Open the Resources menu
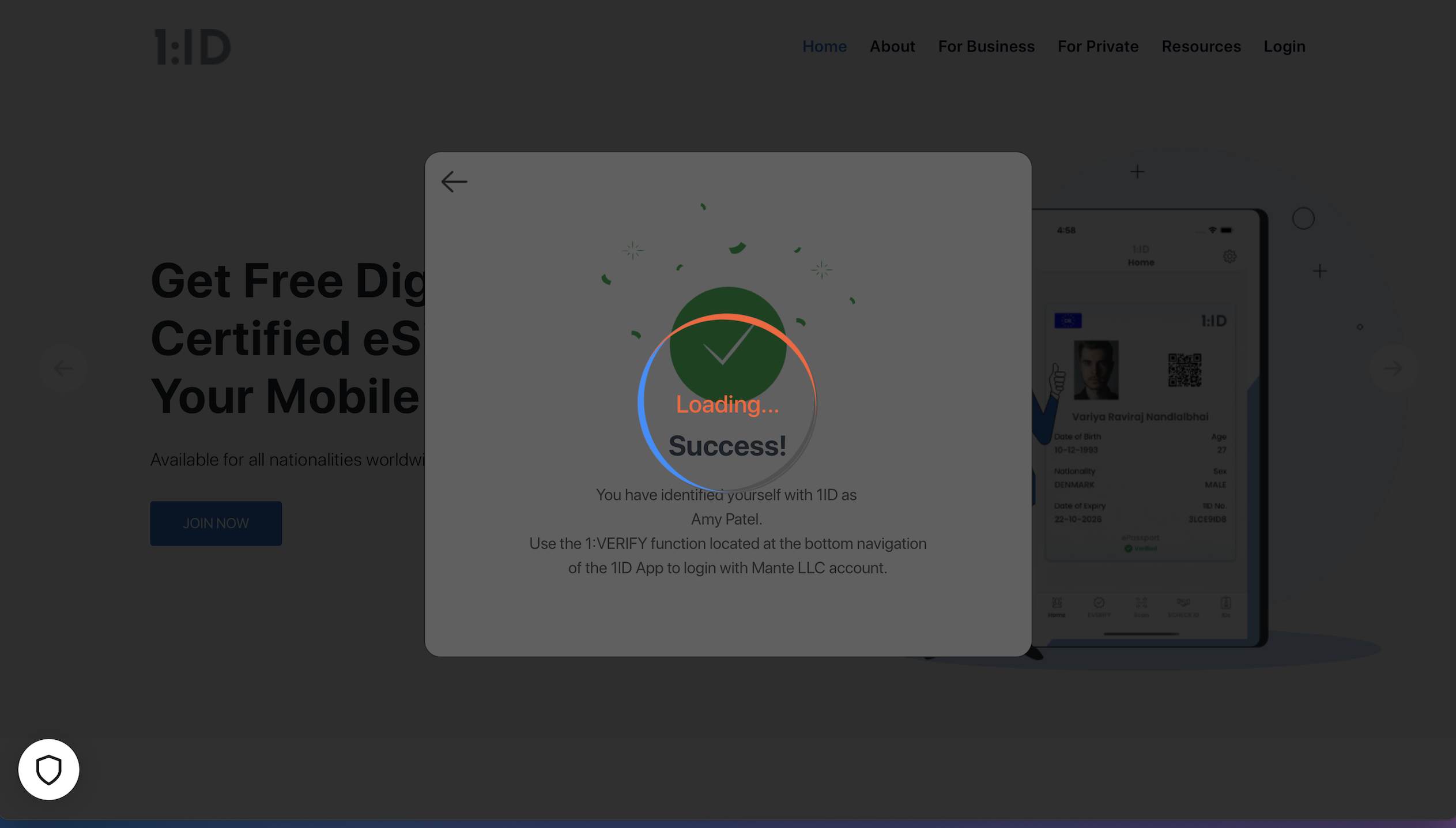Image resolution: width=1456 pixels, height=828 pixels. (x=1201, y=46)
